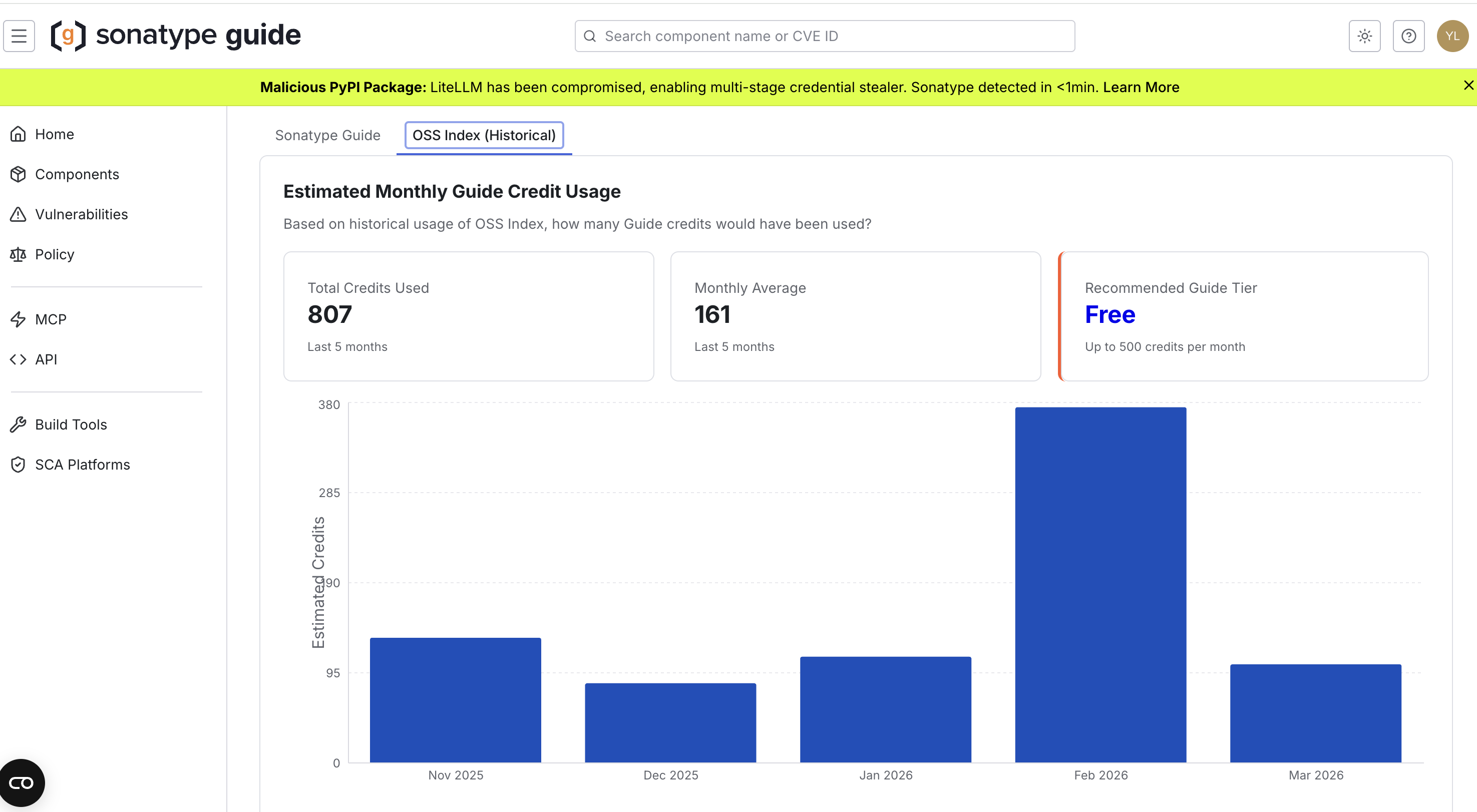Click the Feb 2026 bar
This screenshot has height=812, width=1477.
1100,585
